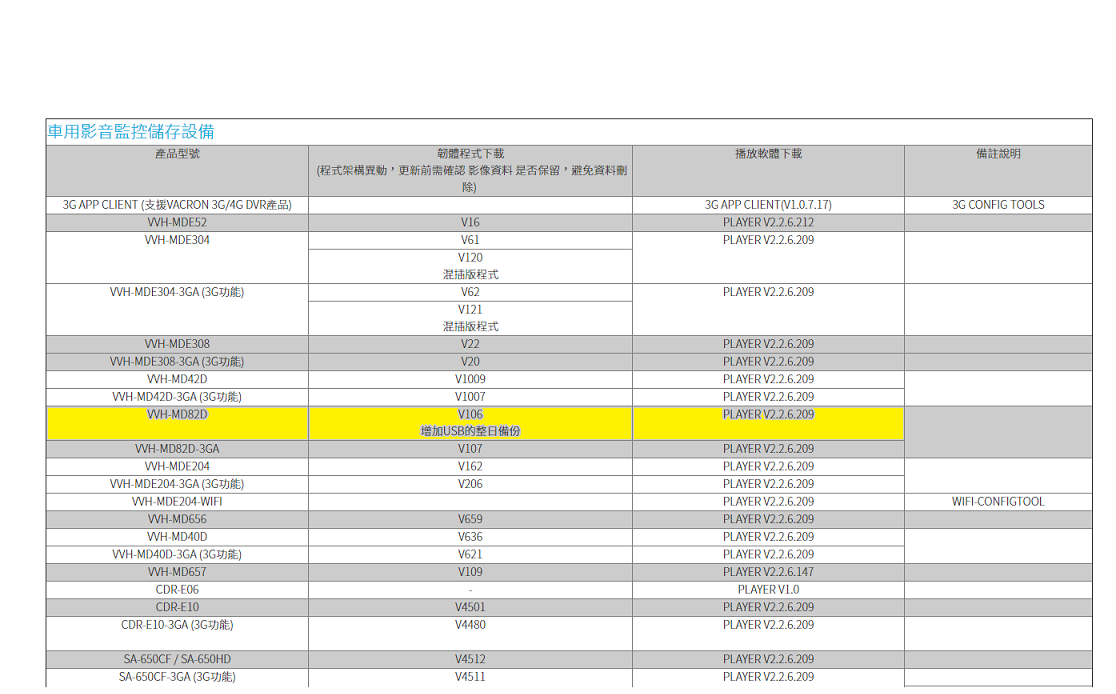Click the V121 mixed-version firmware link

click(470, 310)
